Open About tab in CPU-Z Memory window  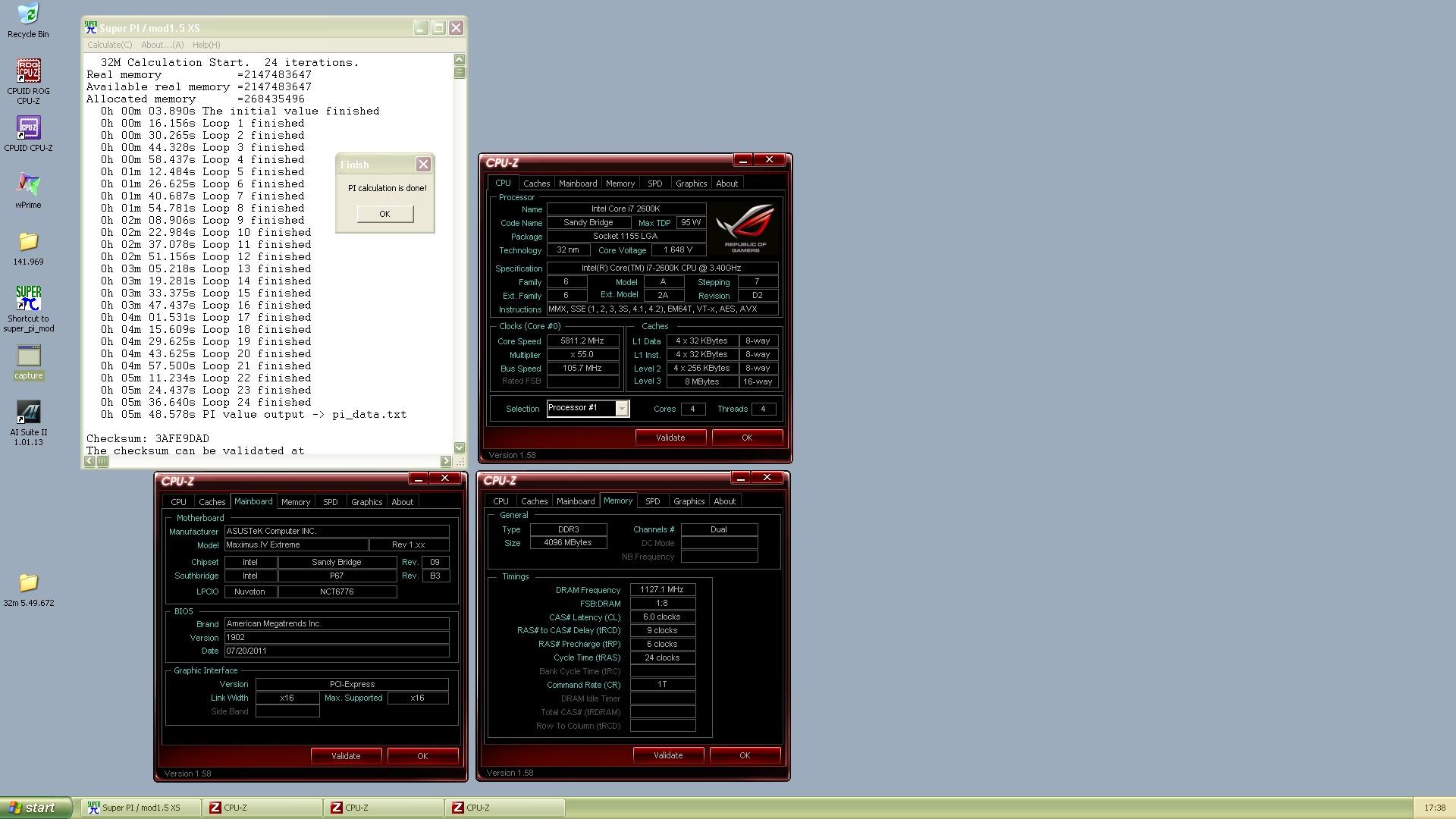point(724,501)
